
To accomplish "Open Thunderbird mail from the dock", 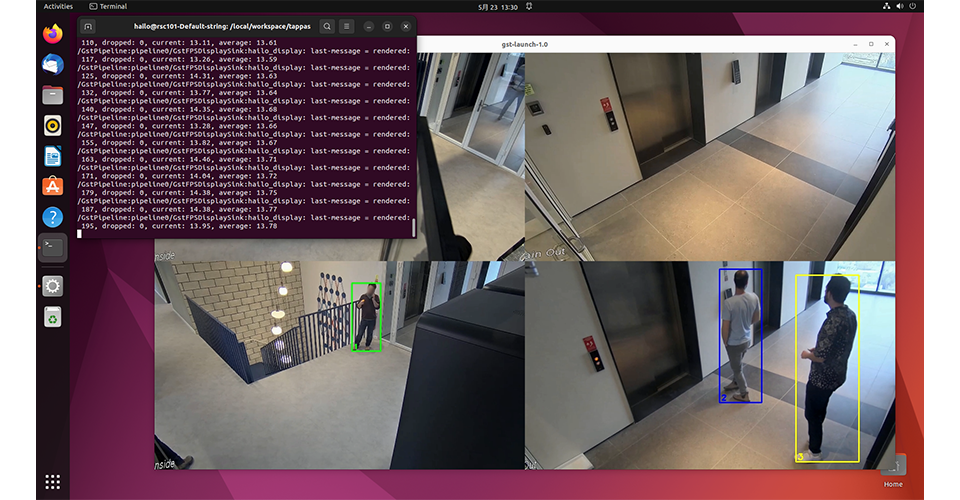I will 52,64.
